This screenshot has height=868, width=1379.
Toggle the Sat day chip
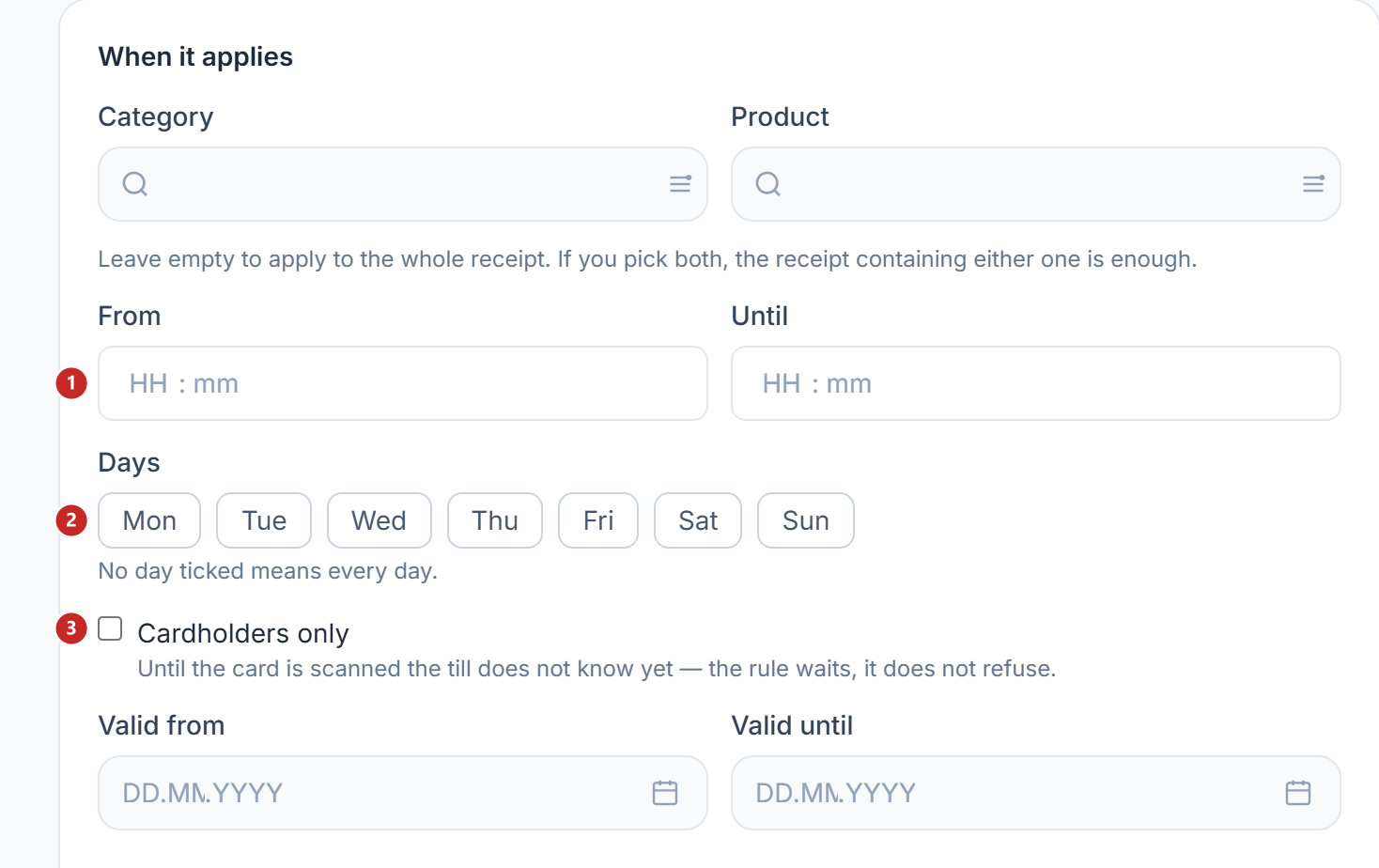(x=698, y=520)
